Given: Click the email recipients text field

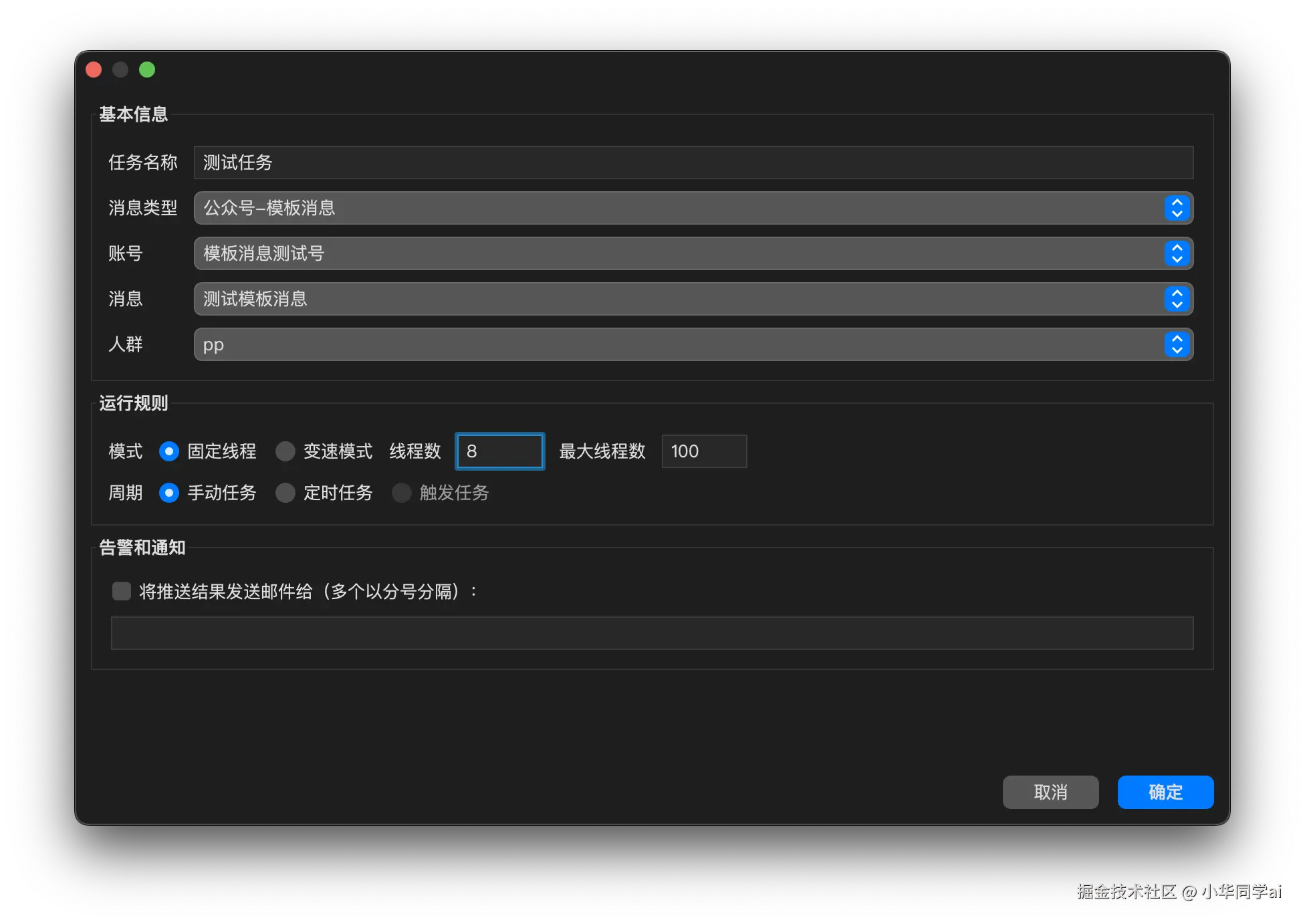Looking at the screenshot, I should pos(652,633).
